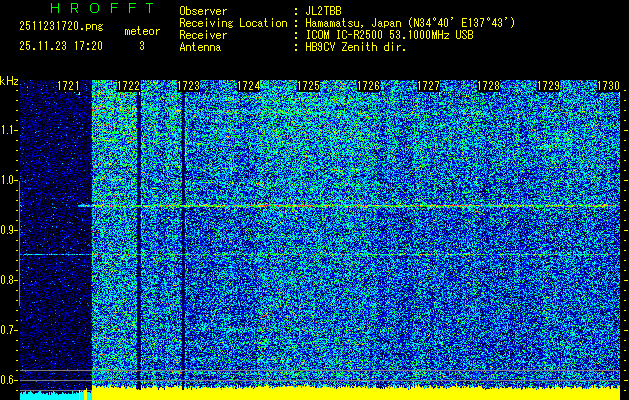Click the 1727 time marker
The height and width of the screenshot is (400, 629).
[428, 87]
